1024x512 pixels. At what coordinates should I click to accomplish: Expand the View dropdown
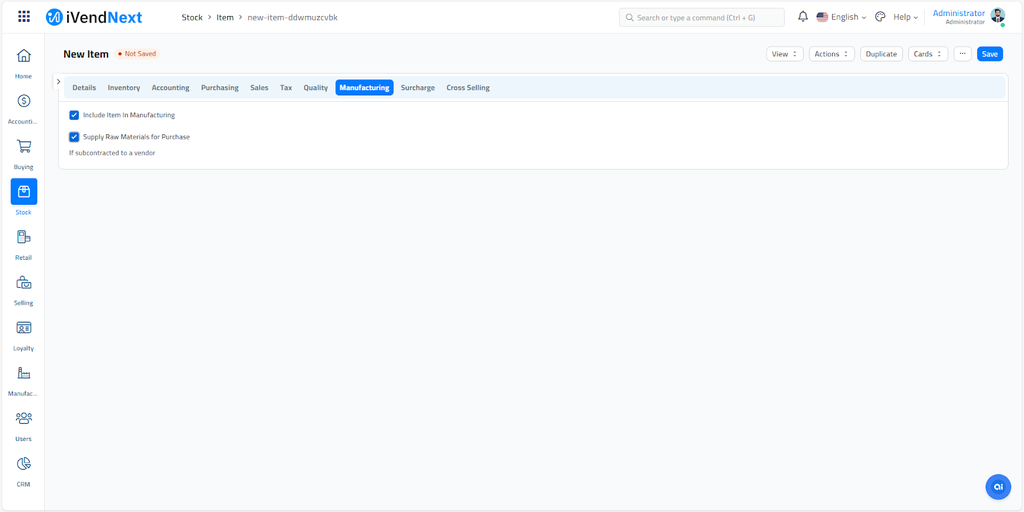coord(784,54)
